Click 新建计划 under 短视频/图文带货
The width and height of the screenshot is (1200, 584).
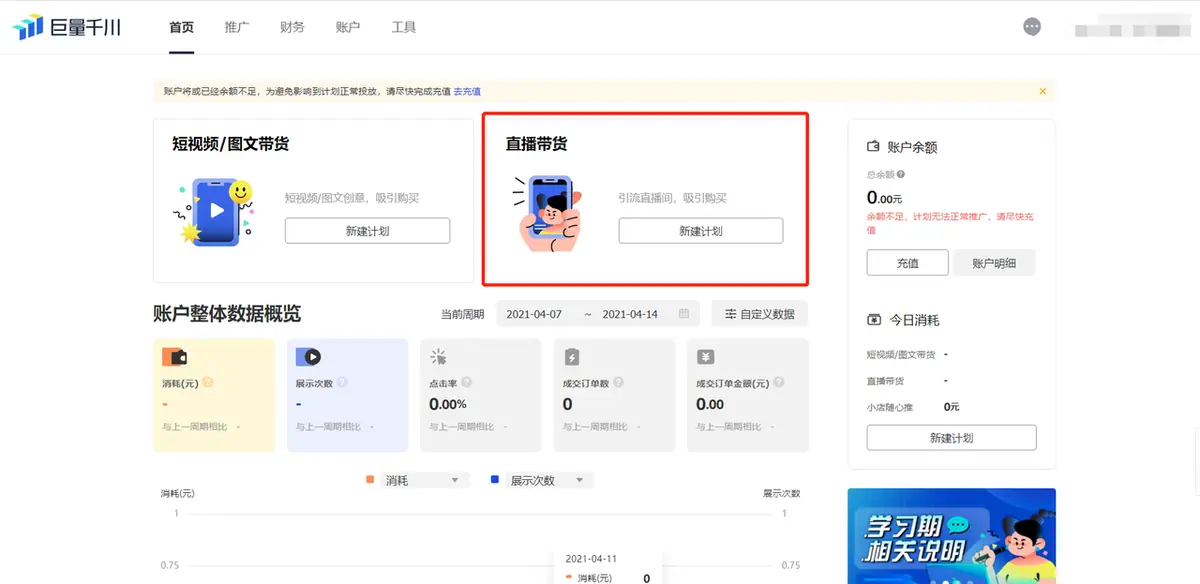pos(367,231)
